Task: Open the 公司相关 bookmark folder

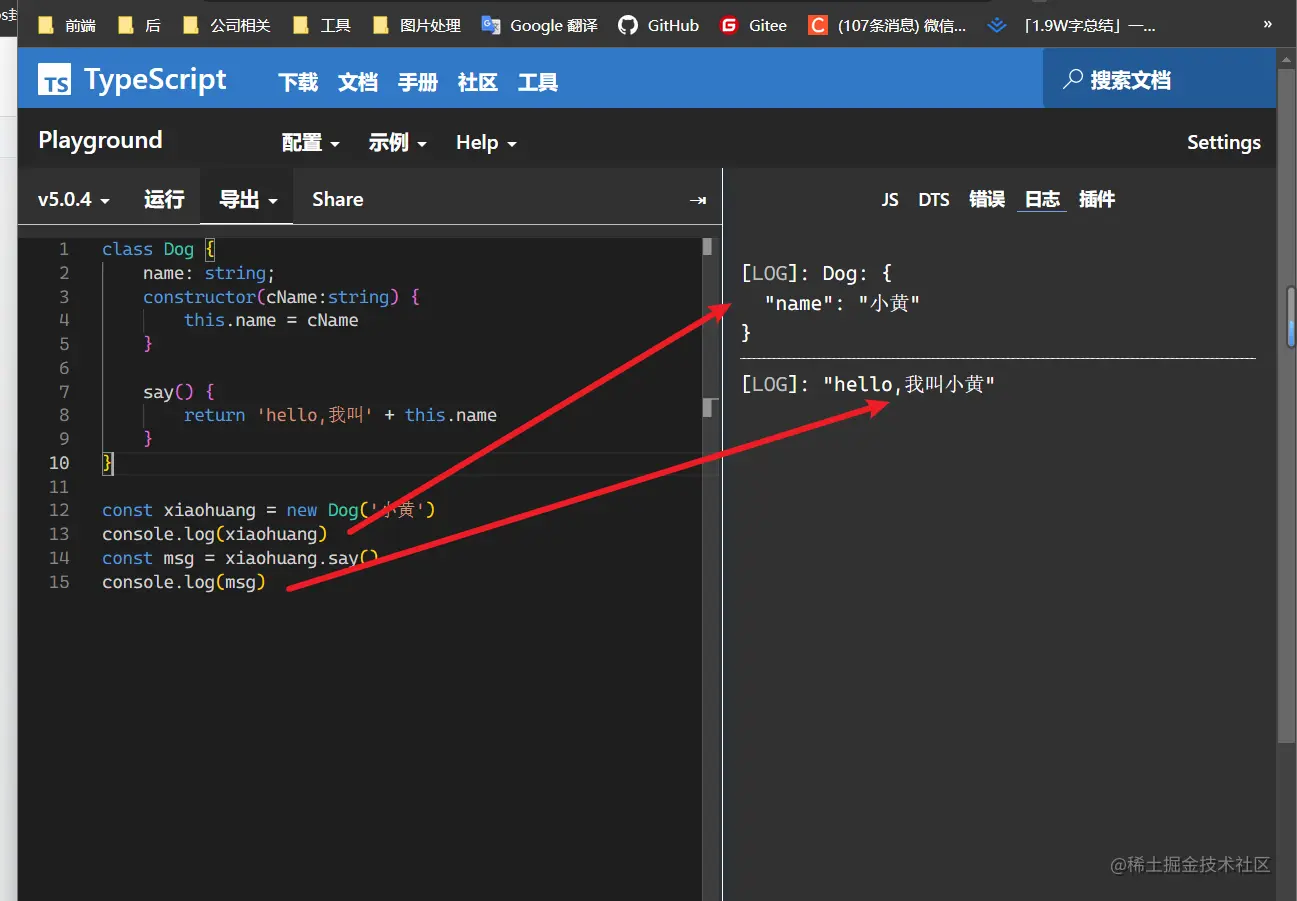Action: (x=227, y=25)
